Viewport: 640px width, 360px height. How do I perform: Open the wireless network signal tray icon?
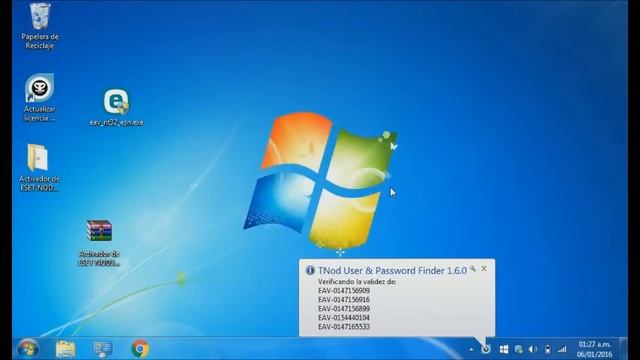(562, 349)
